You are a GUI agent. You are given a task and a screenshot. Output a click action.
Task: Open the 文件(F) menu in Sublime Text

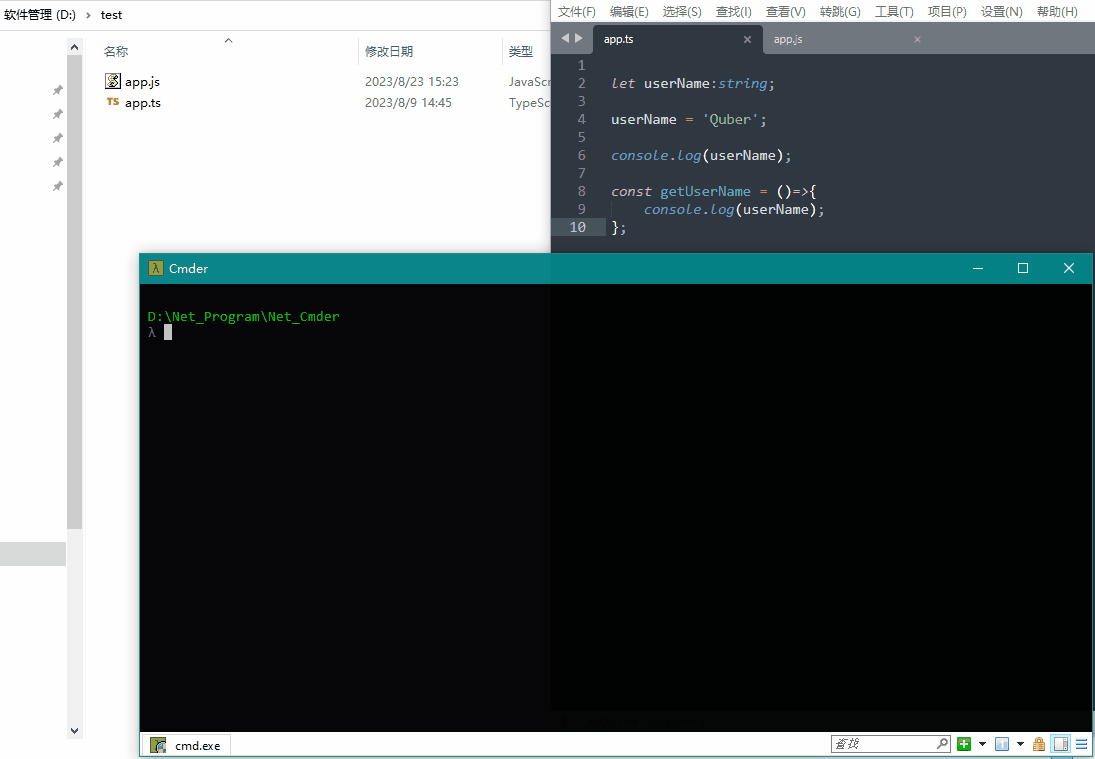tap(576, 12)
